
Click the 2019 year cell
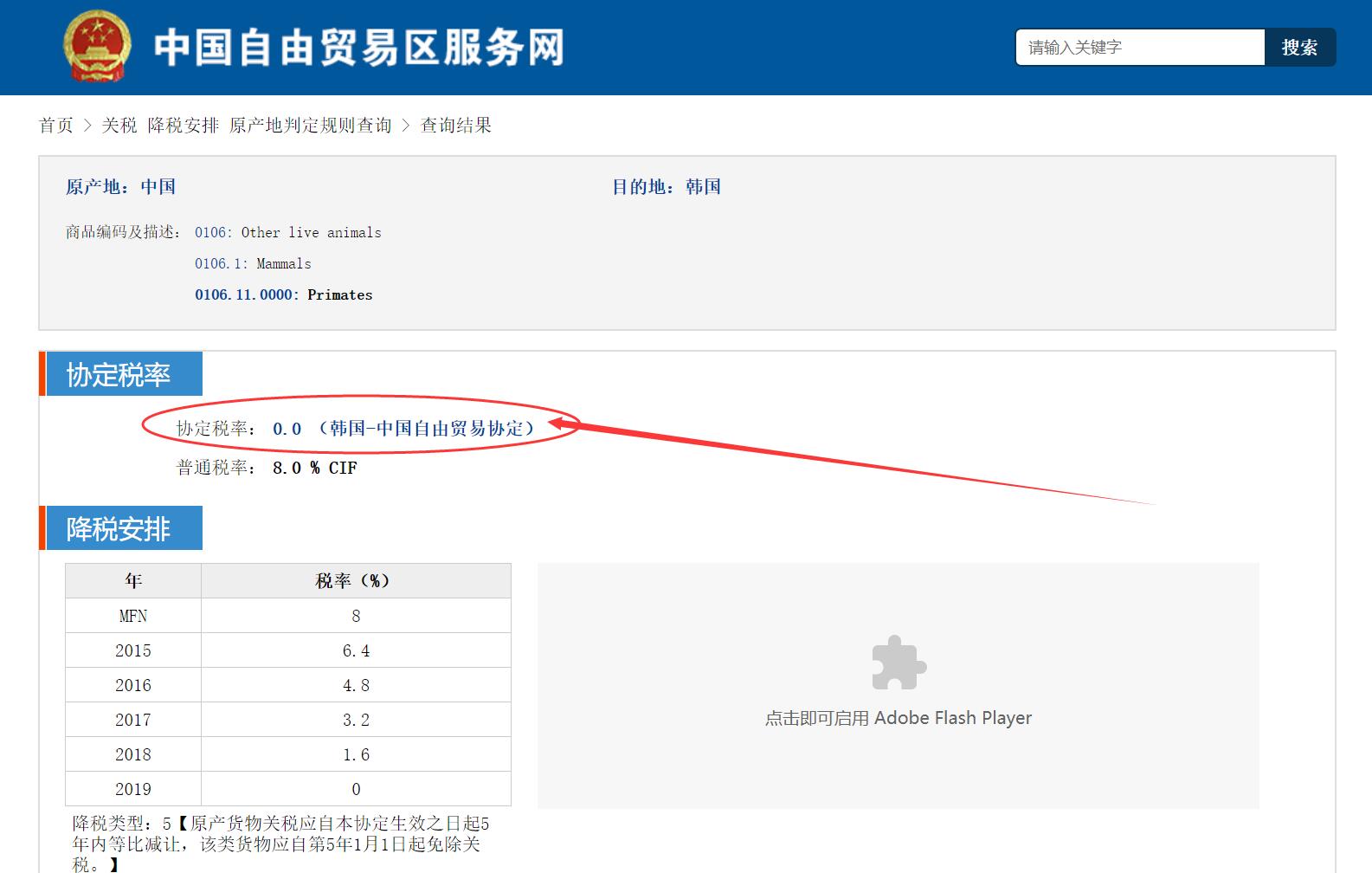[x=133, y=789]
